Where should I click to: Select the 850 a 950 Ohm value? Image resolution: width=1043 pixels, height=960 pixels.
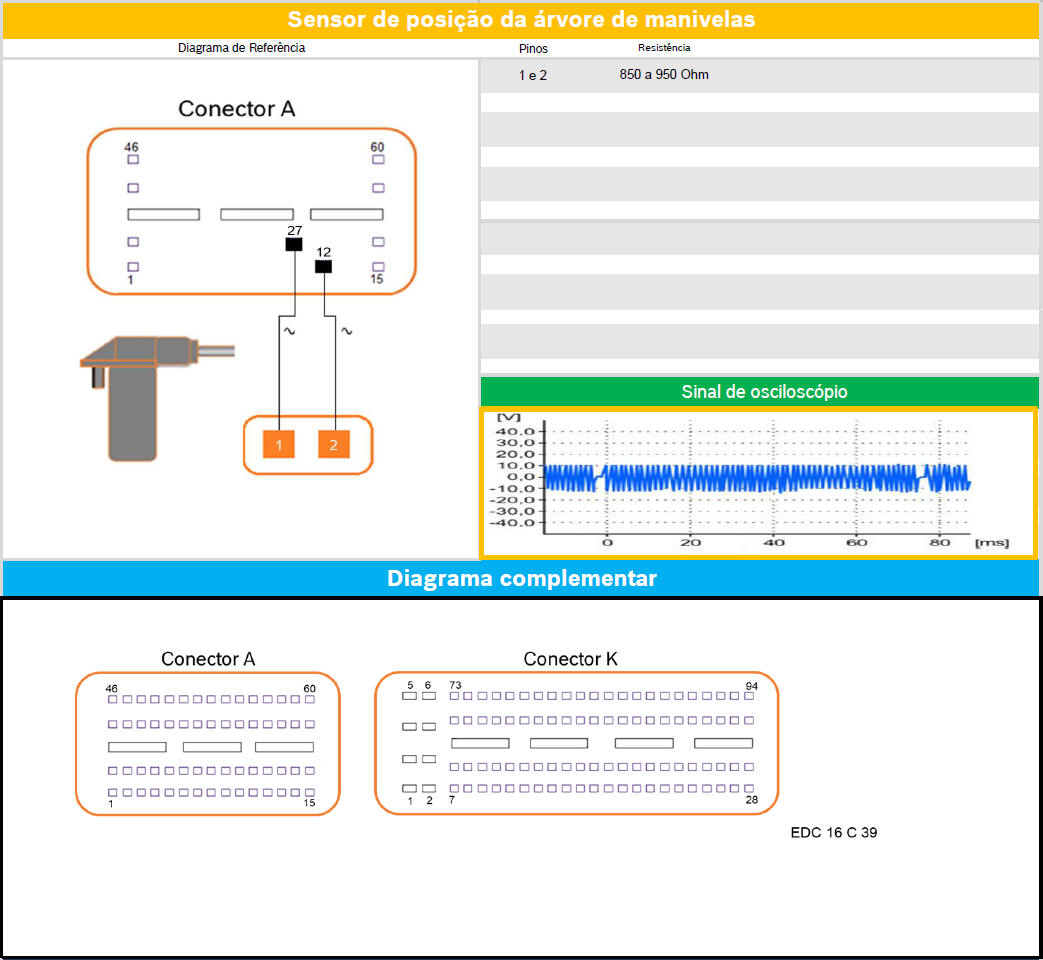click(664, 75)
